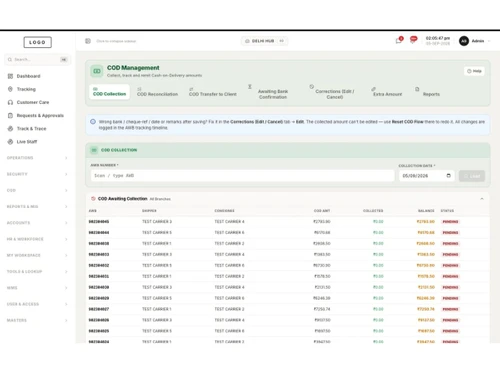500x375 pixels.
Task: Click the red icon beside COD Awaiting Collection
Action: coord(93,199)
